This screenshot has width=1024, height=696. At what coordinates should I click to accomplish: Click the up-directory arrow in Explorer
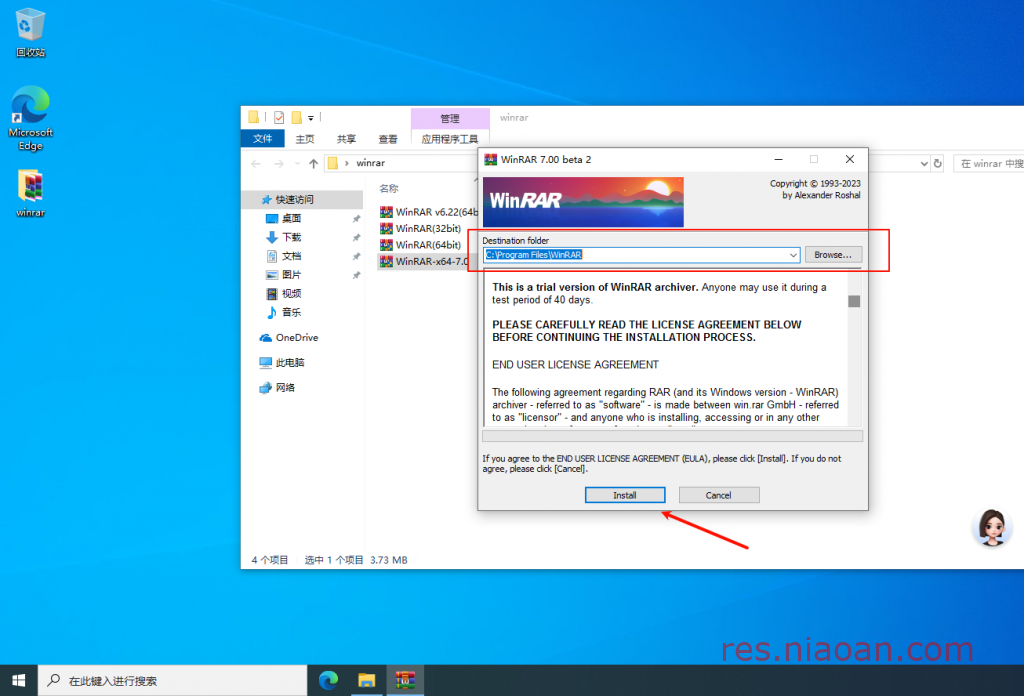click(313, 163)
